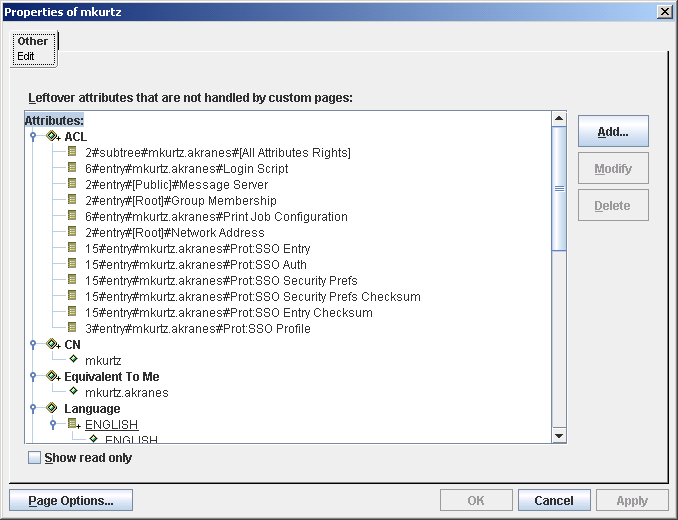Click the attributes list scrollbar thumb
678x520 pixels.
click(559, 188)
